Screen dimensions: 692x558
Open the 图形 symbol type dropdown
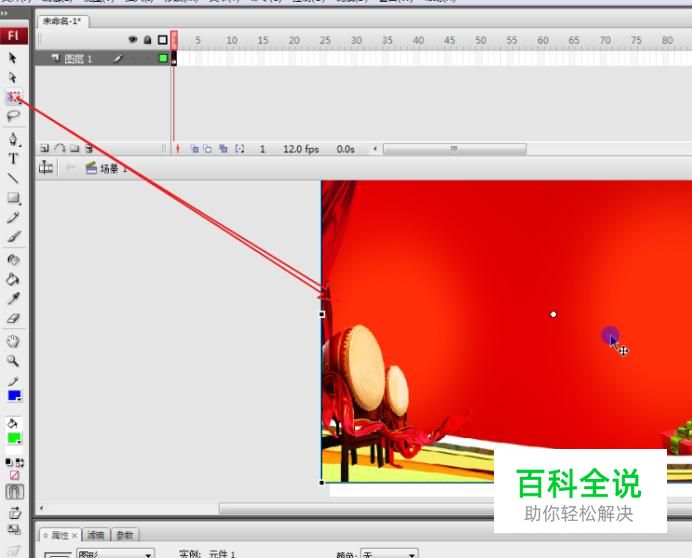[115, 554]
